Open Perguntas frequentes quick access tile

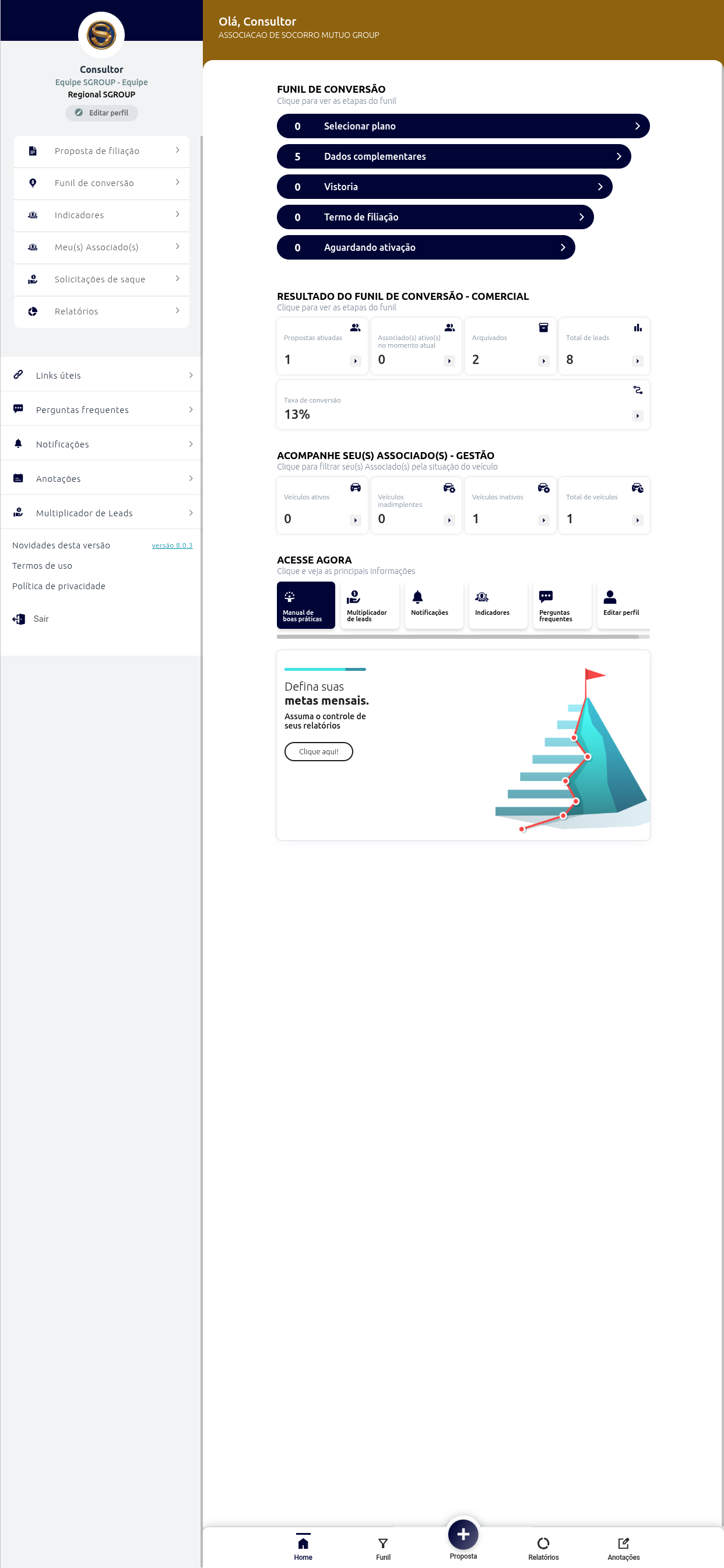point(562,605)
